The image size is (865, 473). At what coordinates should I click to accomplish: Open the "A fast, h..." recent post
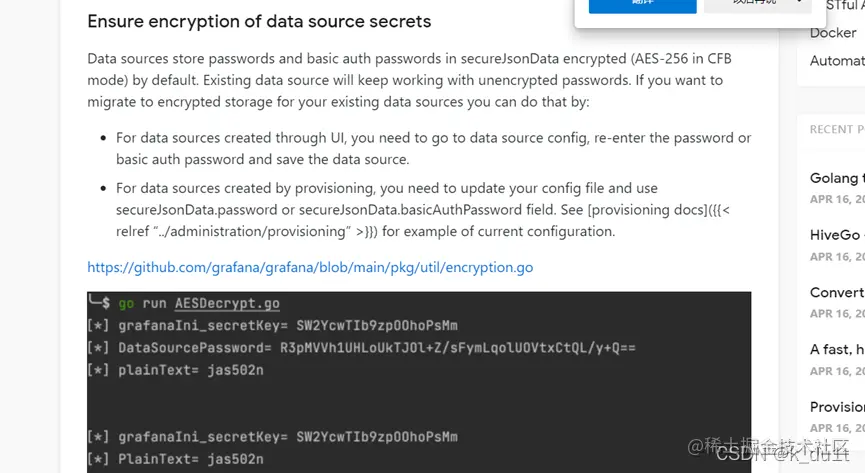pos(837,349)
